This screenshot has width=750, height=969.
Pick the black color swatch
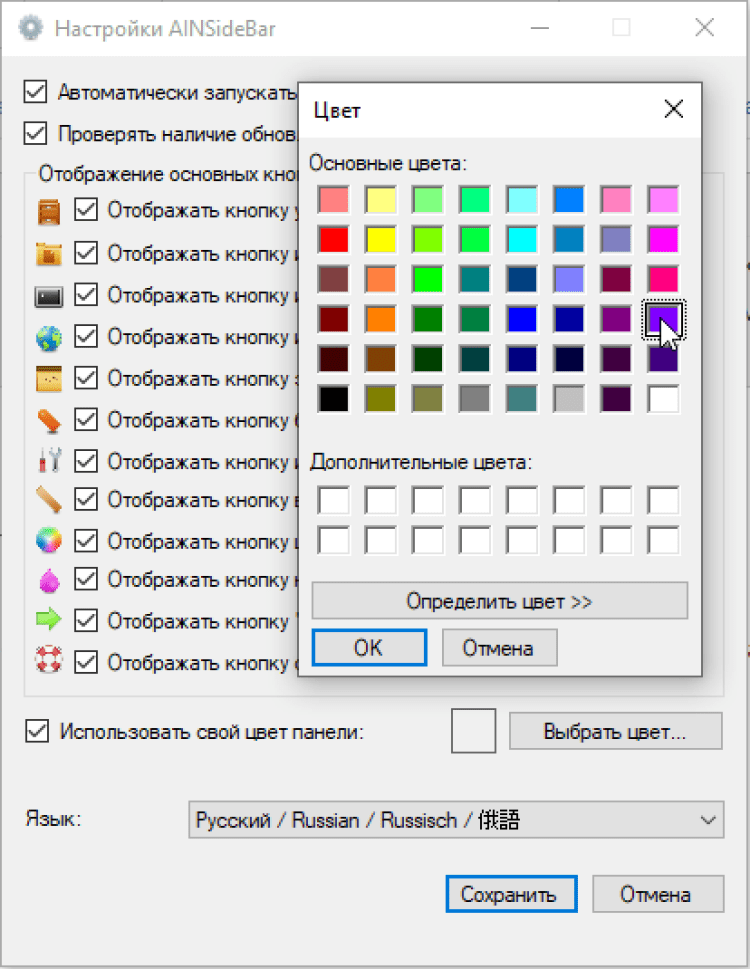pos(334,399)
